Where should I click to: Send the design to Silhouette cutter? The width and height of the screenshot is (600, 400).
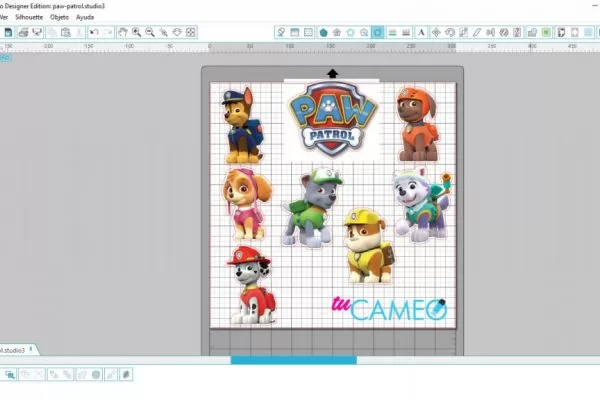click(37, 33)
